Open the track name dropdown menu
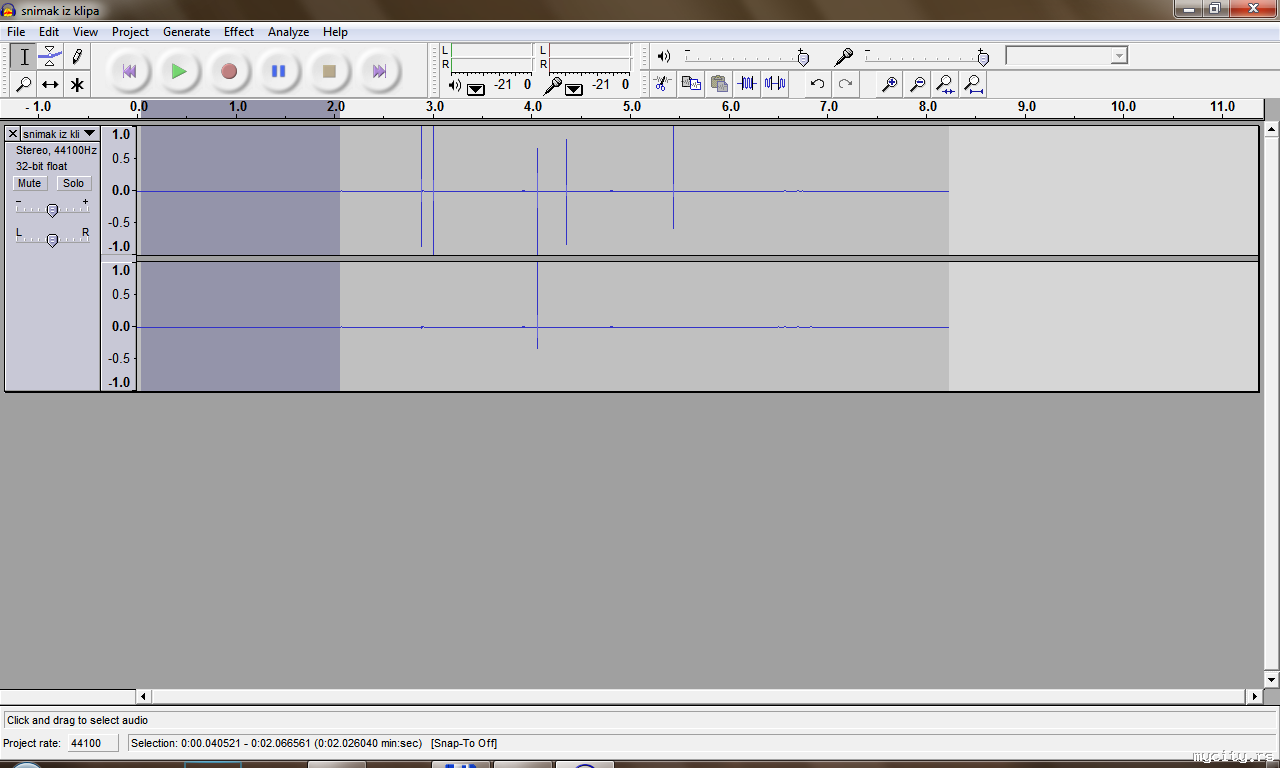This screenshot has width=1280, height=768. pos(60,133)
